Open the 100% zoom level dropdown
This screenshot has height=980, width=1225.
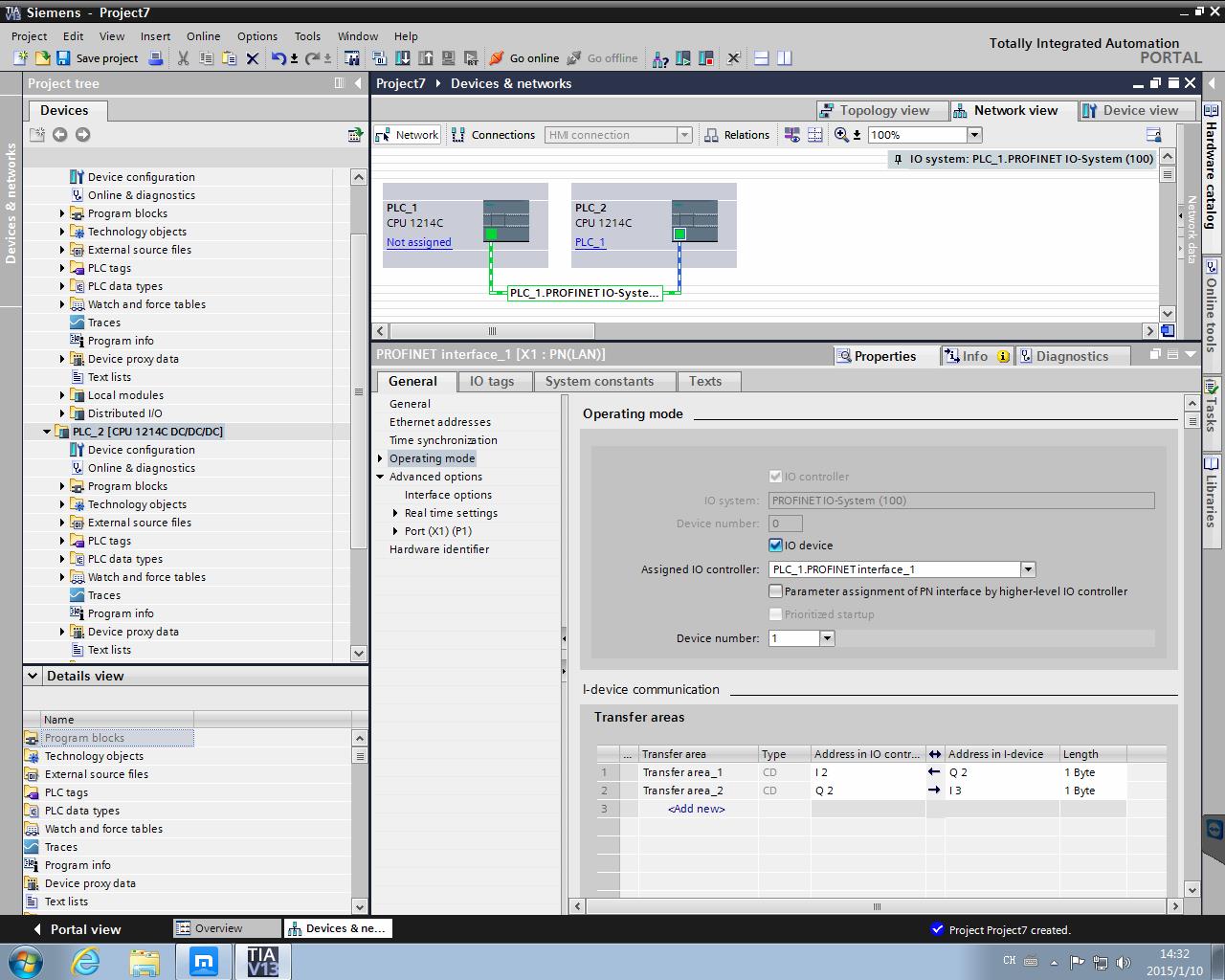[974, 135]
